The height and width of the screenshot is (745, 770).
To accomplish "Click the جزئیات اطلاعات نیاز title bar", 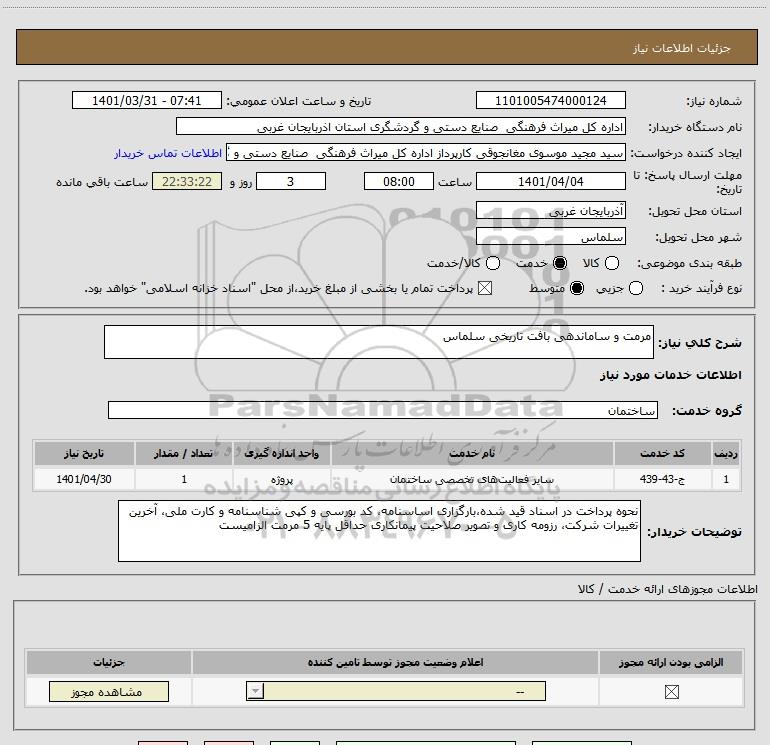I will click(x=386, y=47).
